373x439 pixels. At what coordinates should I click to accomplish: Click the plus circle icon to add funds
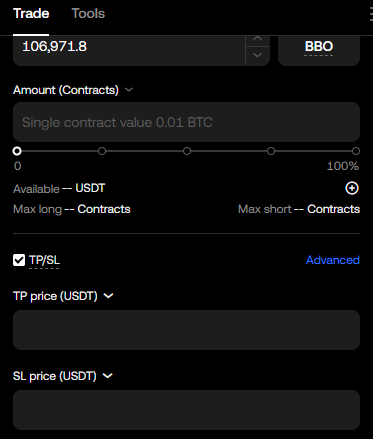tap(352, 188)
